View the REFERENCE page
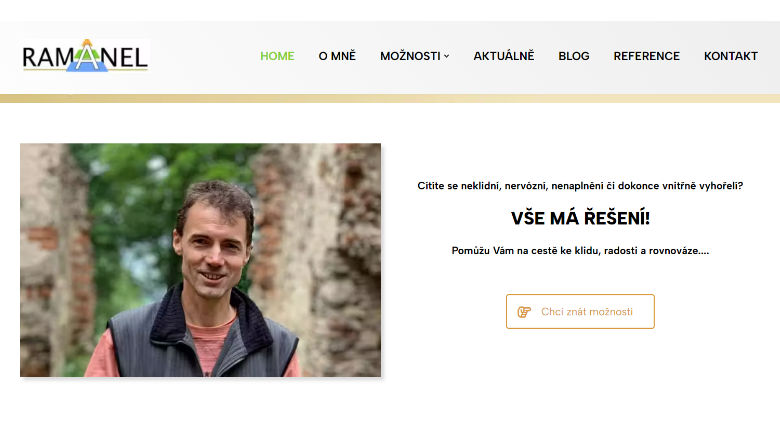 (646, 56)
